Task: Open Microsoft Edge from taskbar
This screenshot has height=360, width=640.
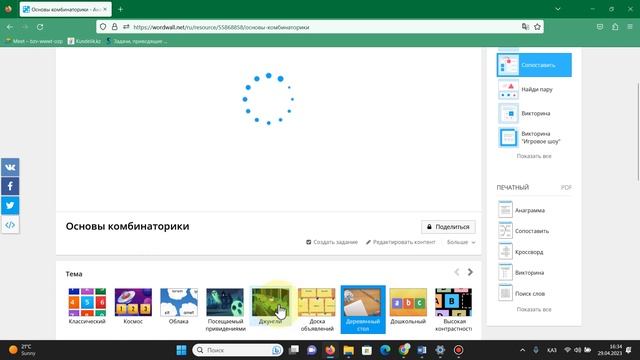Action: 385,350
